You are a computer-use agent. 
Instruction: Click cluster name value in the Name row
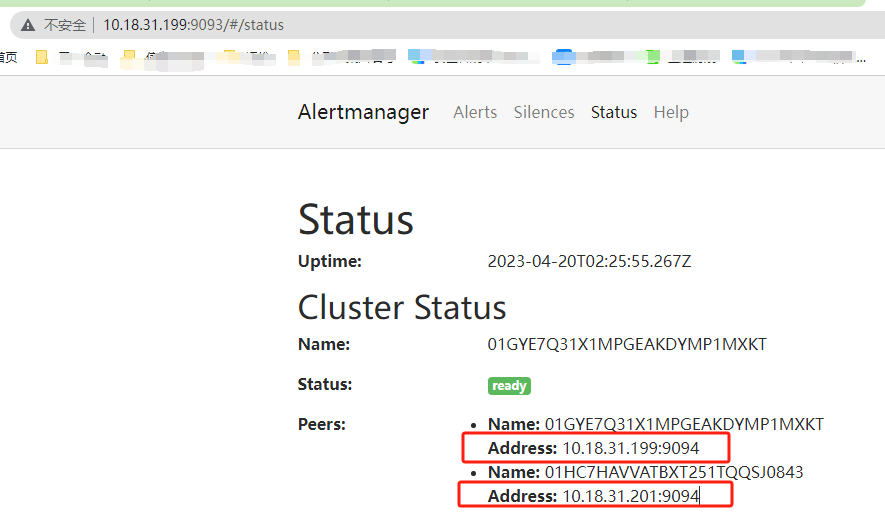coord(627,344)
